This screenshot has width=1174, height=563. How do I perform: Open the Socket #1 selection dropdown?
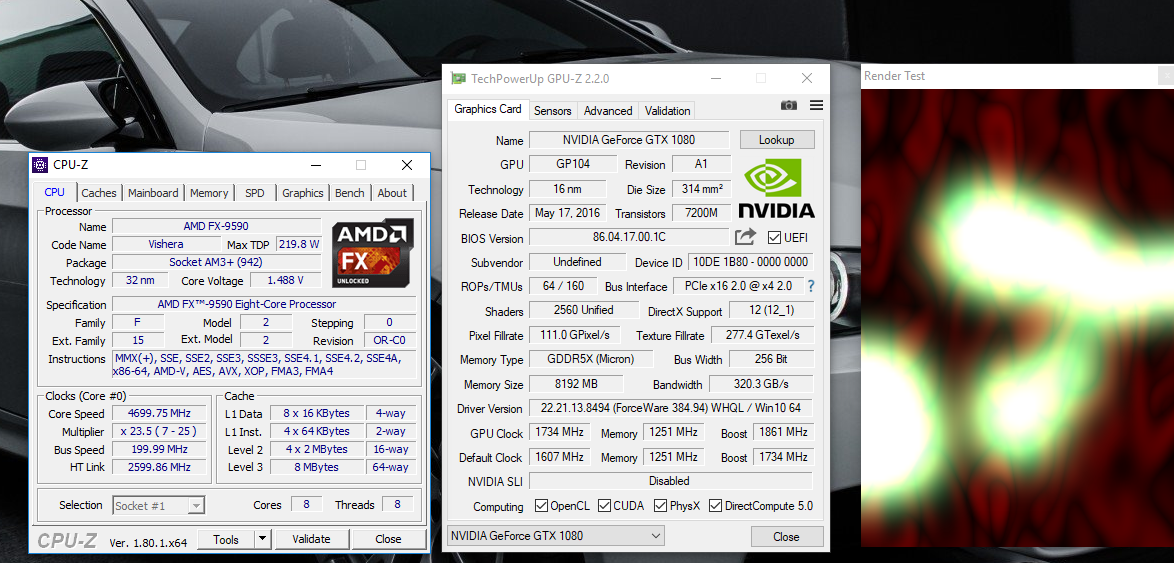[158, 505]
